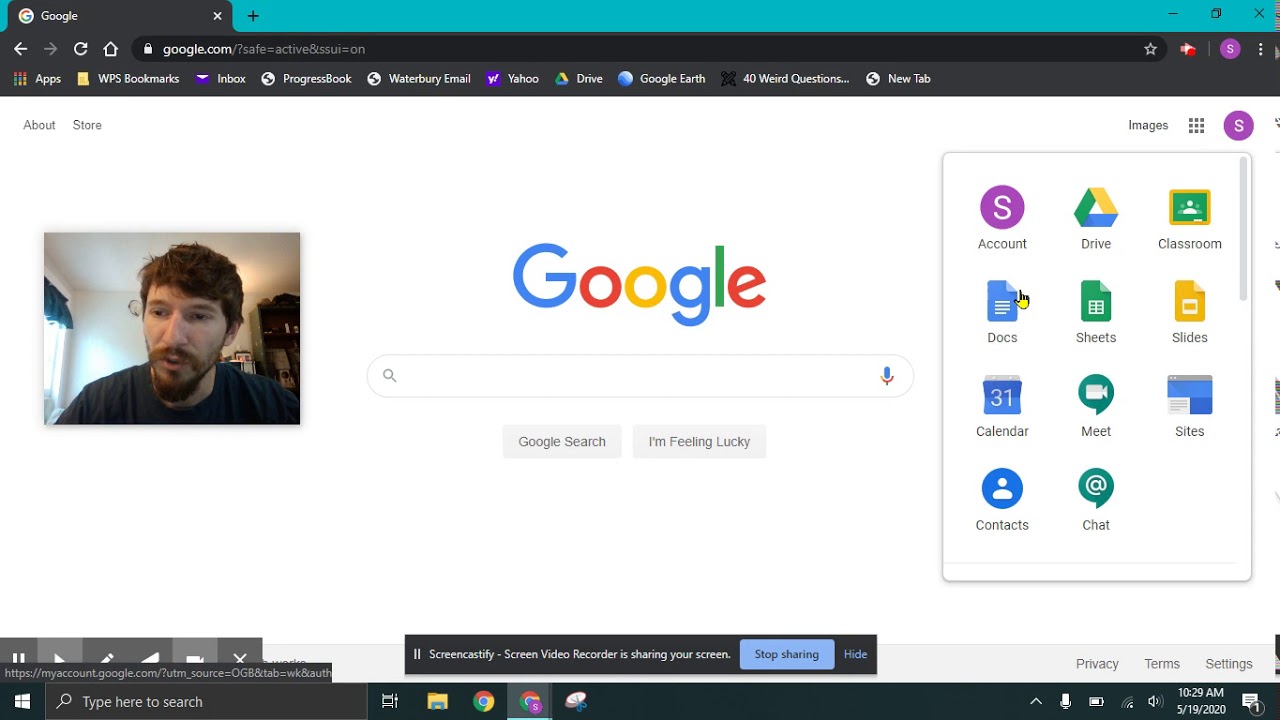This screenshot has height=720, width=1280.
Task: Click the Stop sharing button
Action: [787, 654]
